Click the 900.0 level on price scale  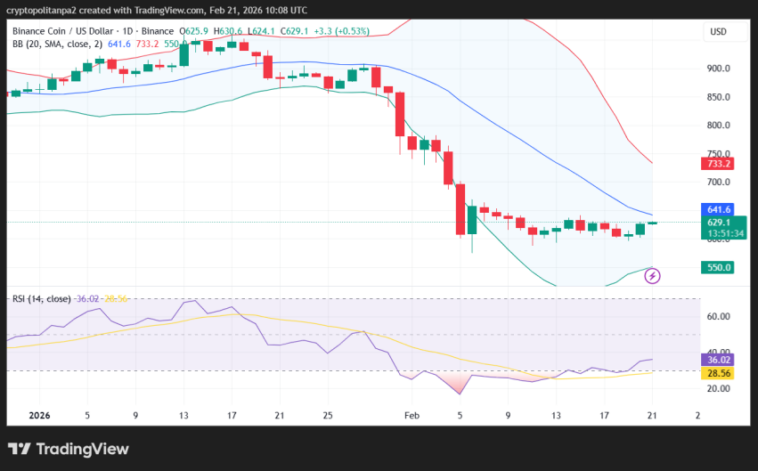click(x=719, y=69)
